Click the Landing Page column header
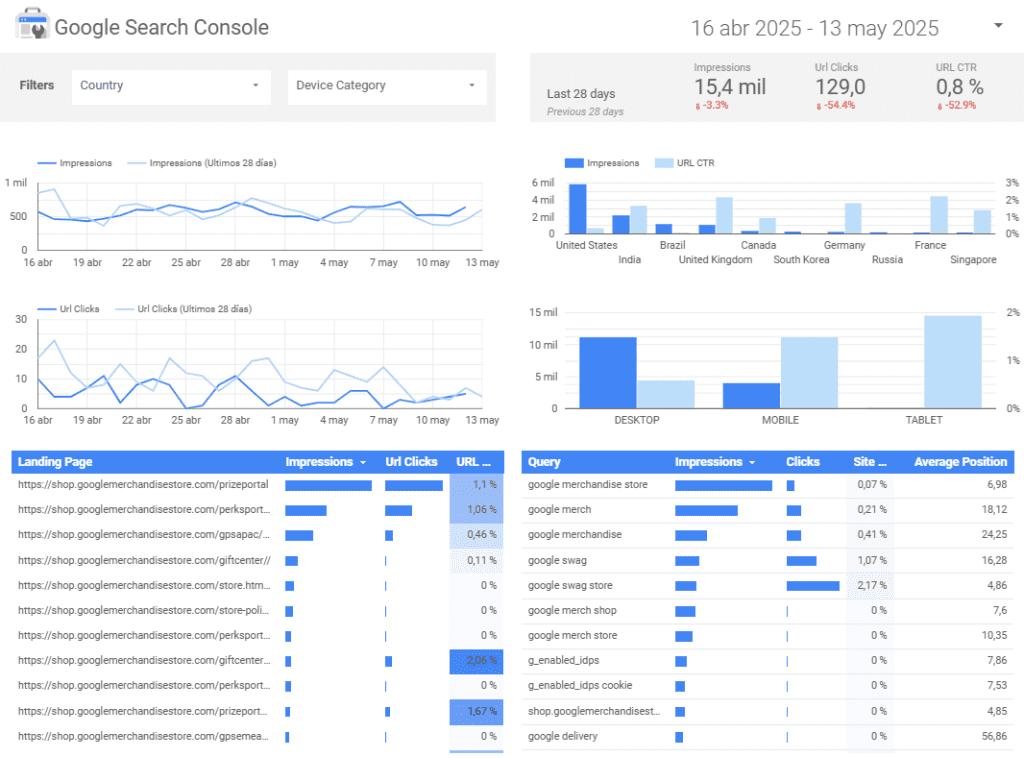1024x758 pixels. [55, 462]
